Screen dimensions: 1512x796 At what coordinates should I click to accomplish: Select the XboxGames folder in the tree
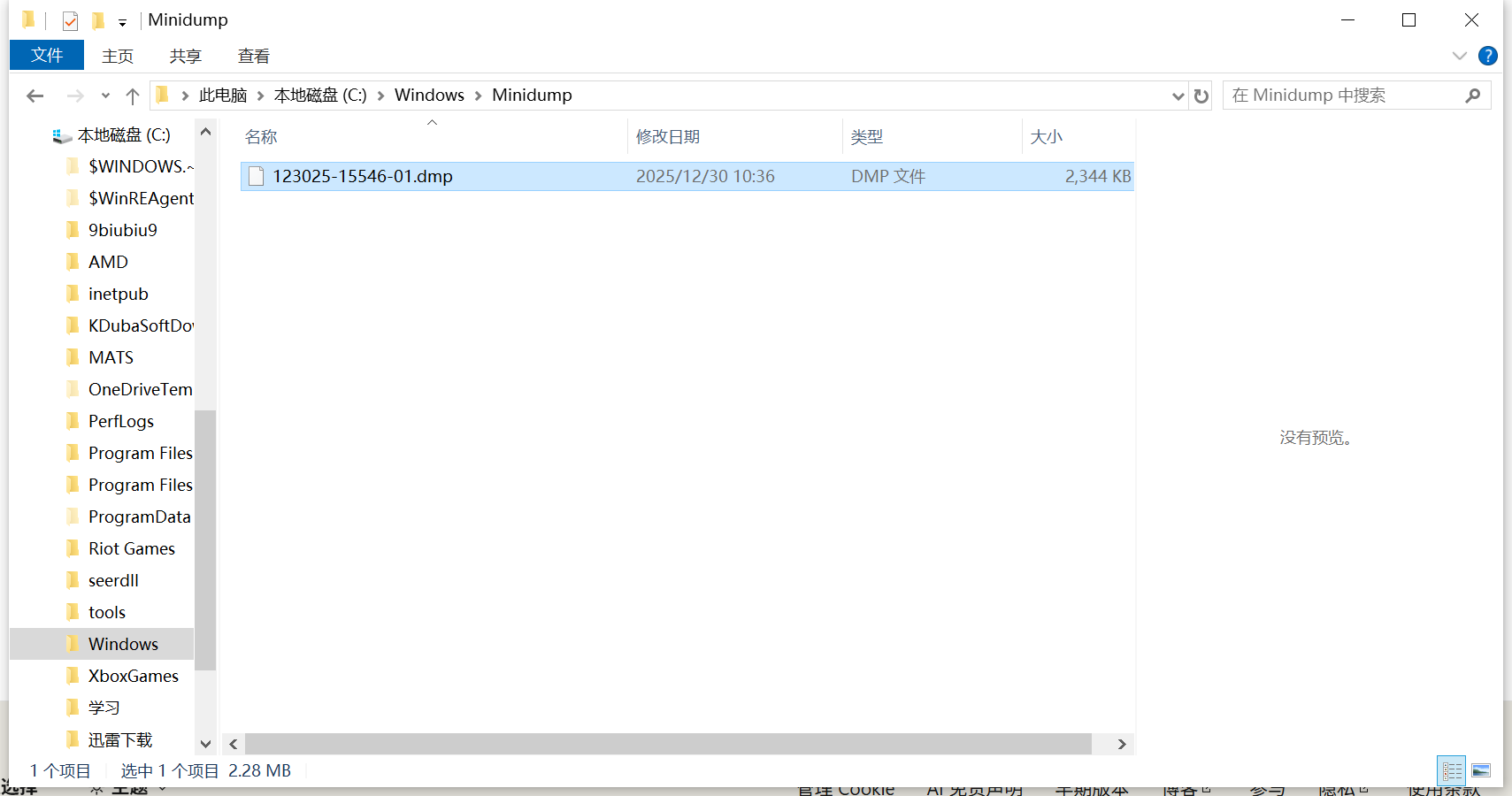pyautogui.click(x=133, y=676)
